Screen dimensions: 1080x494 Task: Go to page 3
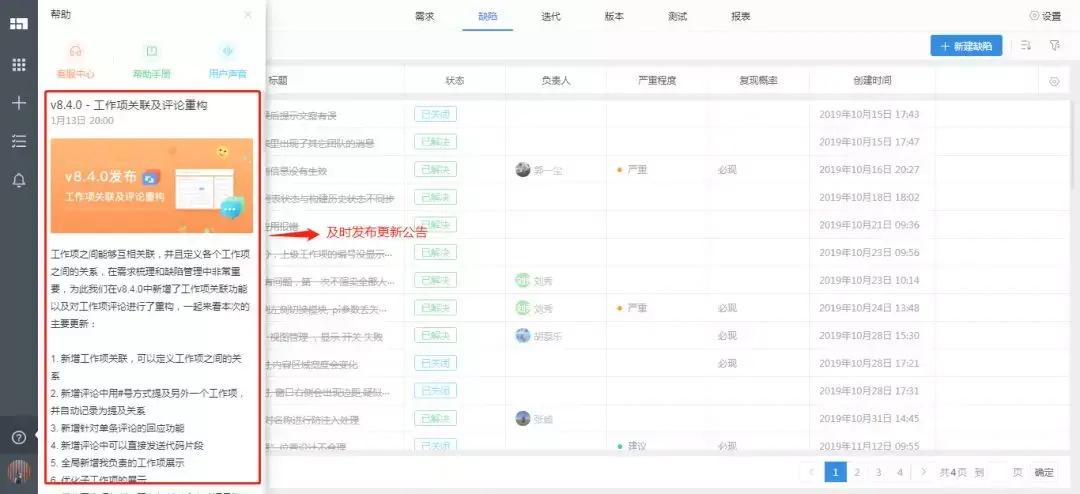pyautogui.click(x=878, y=472)
